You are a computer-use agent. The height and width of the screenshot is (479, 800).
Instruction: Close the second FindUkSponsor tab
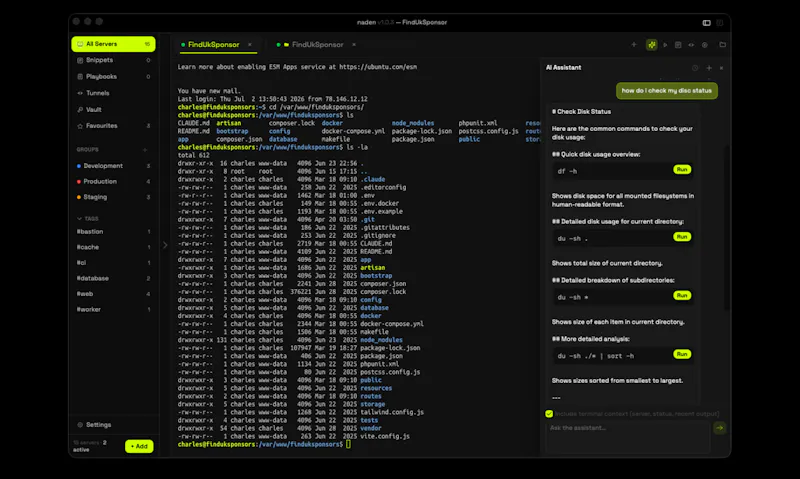pos(354,45)
